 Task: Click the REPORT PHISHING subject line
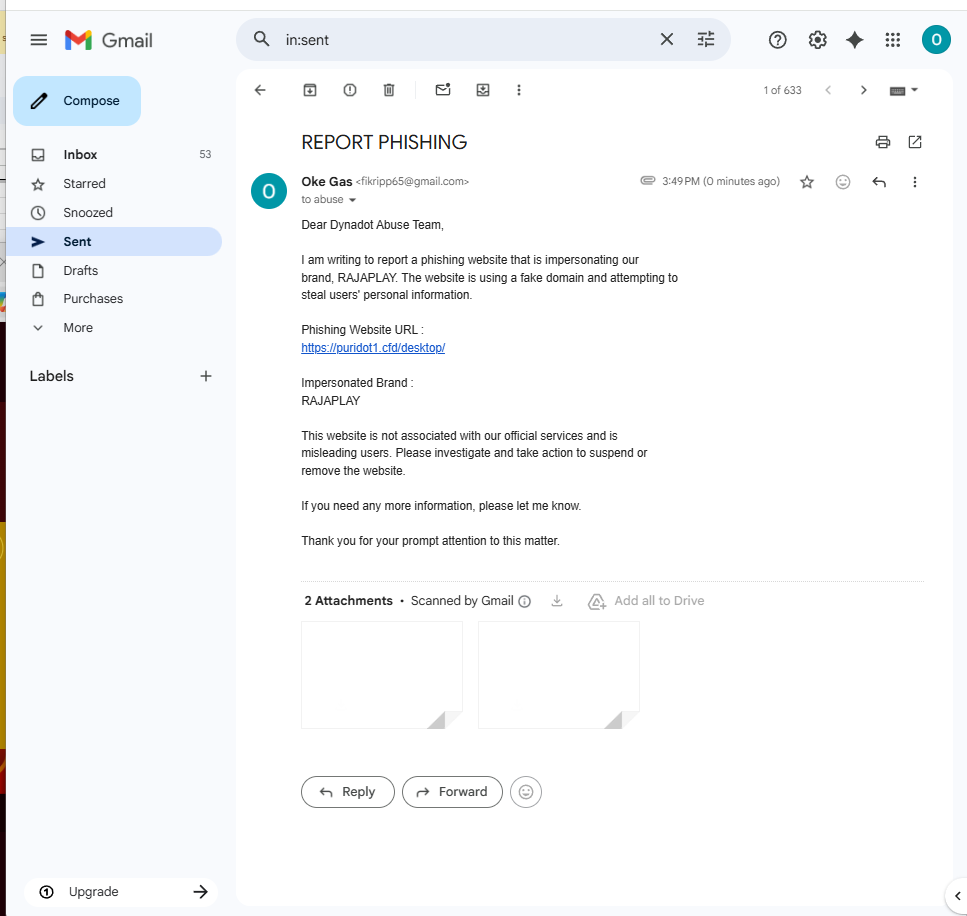[384, 142]
